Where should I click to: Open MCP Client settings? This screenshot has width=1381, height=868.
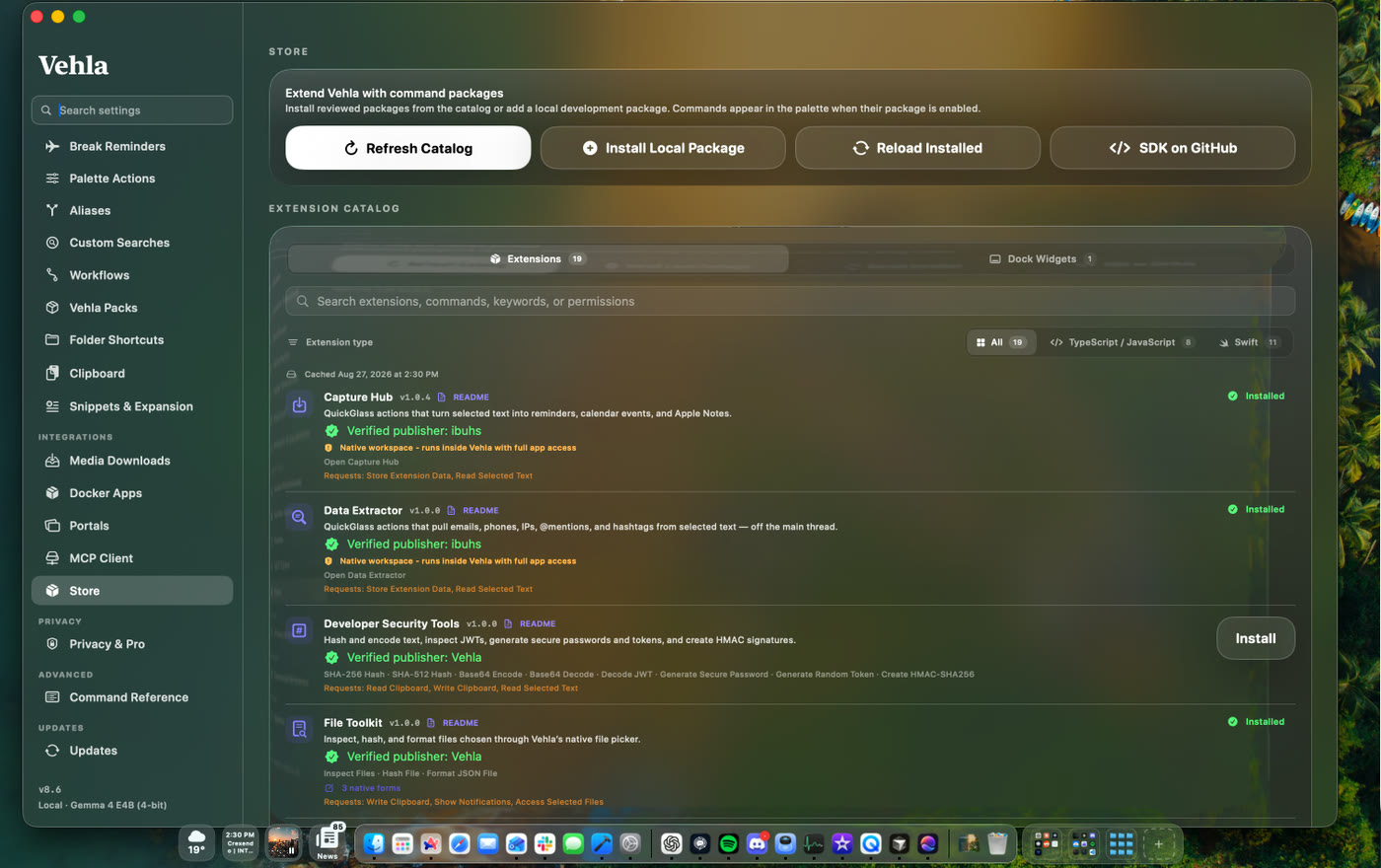point(132,558)
